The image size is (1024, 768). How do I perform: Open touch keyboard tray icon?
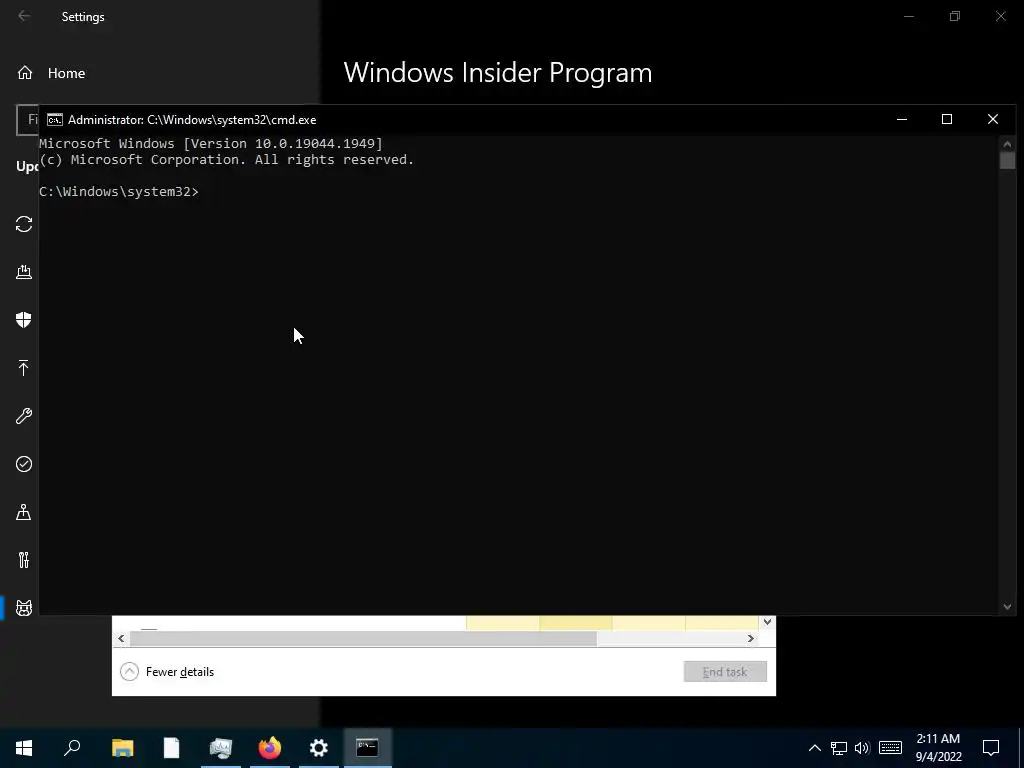[x=890, y=748]
